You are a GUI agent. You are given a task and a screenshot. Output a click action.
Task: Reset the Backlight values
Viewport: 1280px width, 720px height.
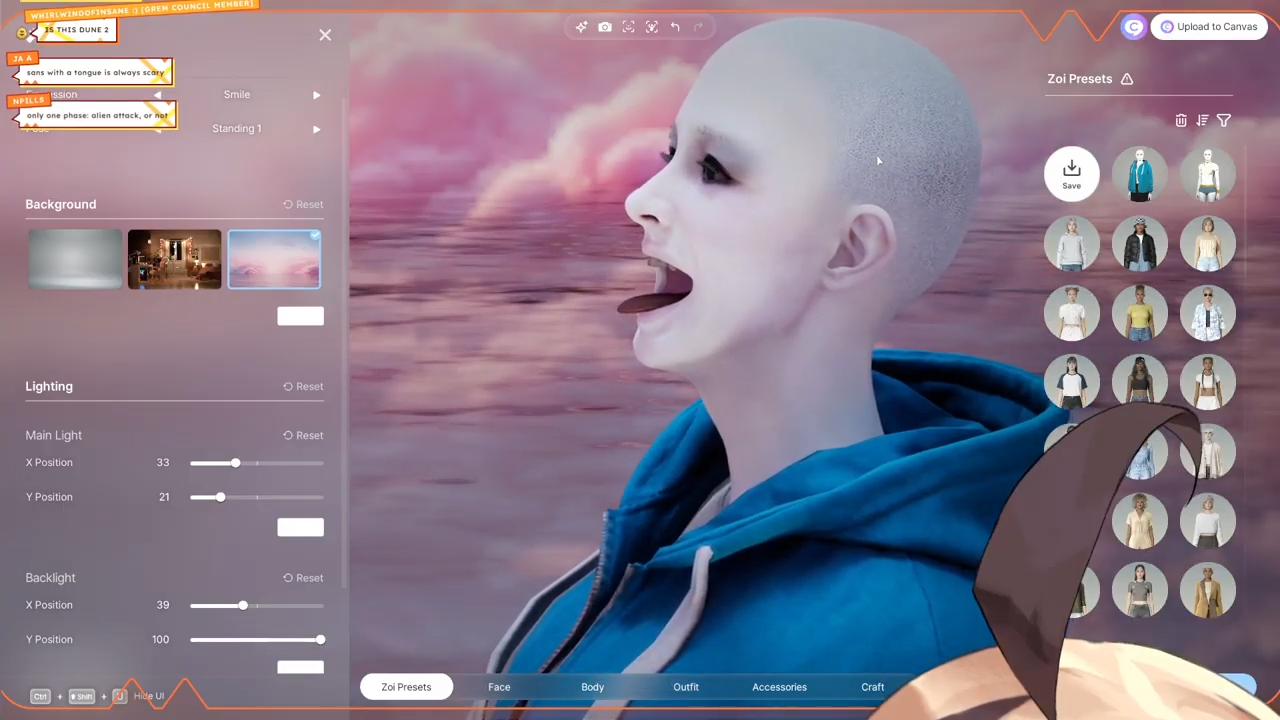[x=303, y=578]
